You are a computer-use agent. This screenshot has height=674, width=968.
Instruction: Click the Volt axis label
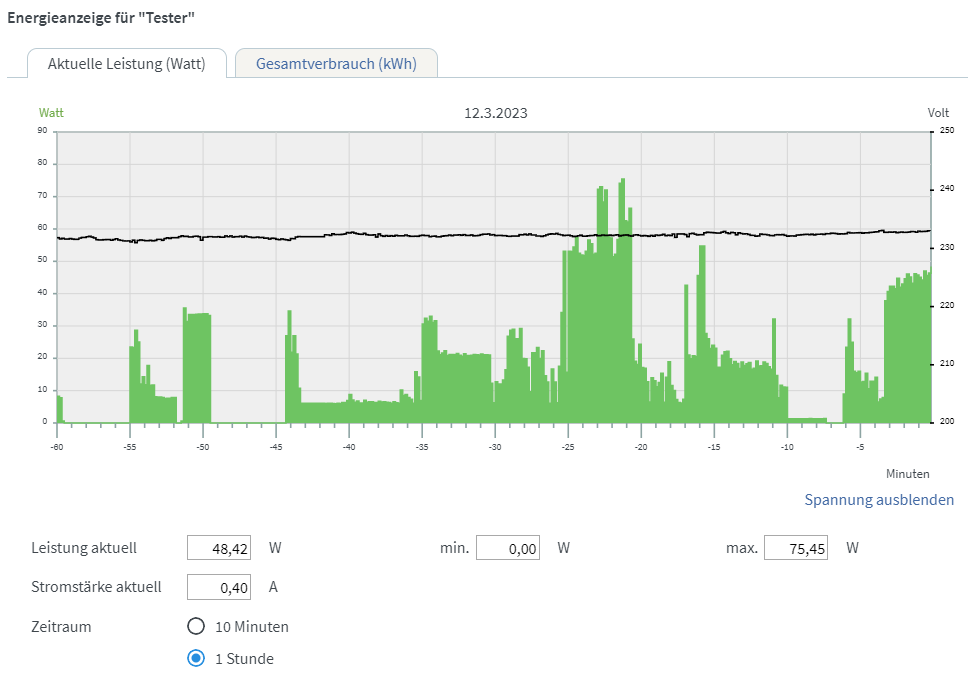(938, 113)
